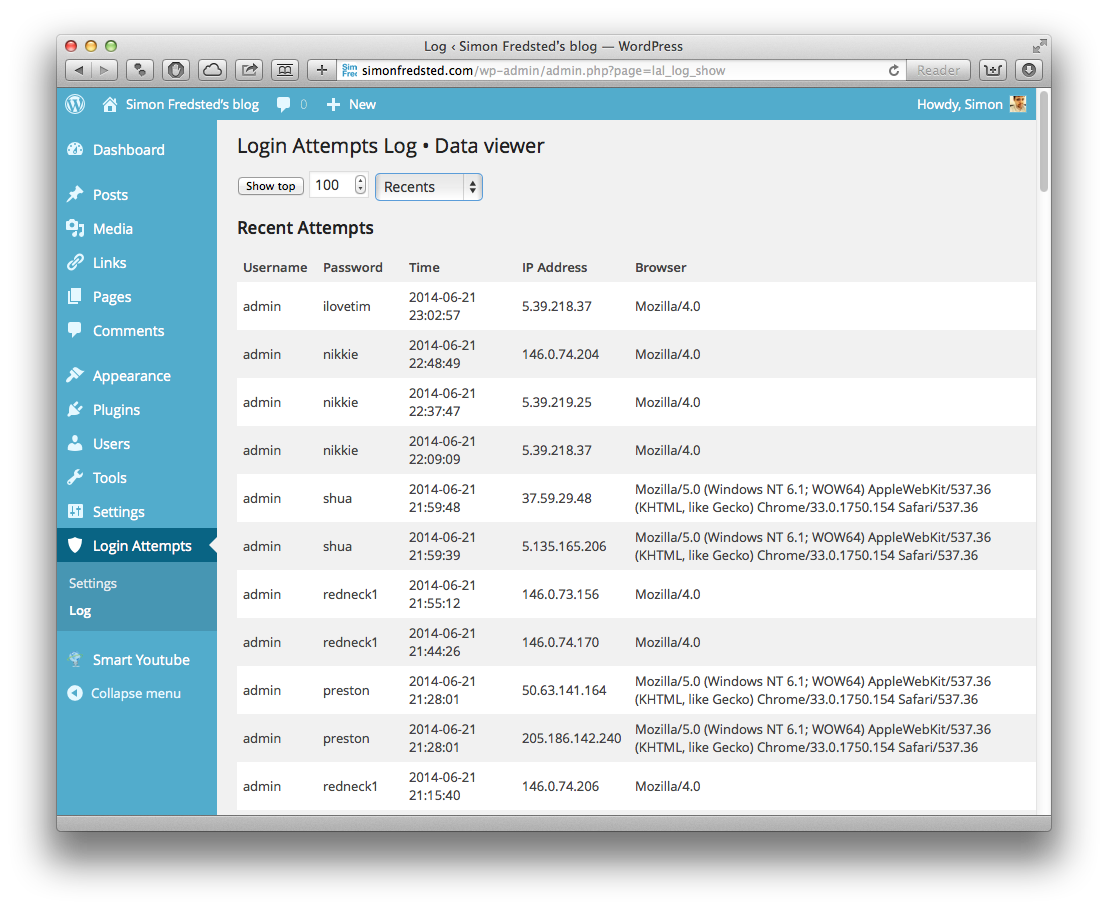The height and width of the screenshot is (910, 1108).
Task: Click the IP address 146.0.73.156
Action: (x=560, y=595)
